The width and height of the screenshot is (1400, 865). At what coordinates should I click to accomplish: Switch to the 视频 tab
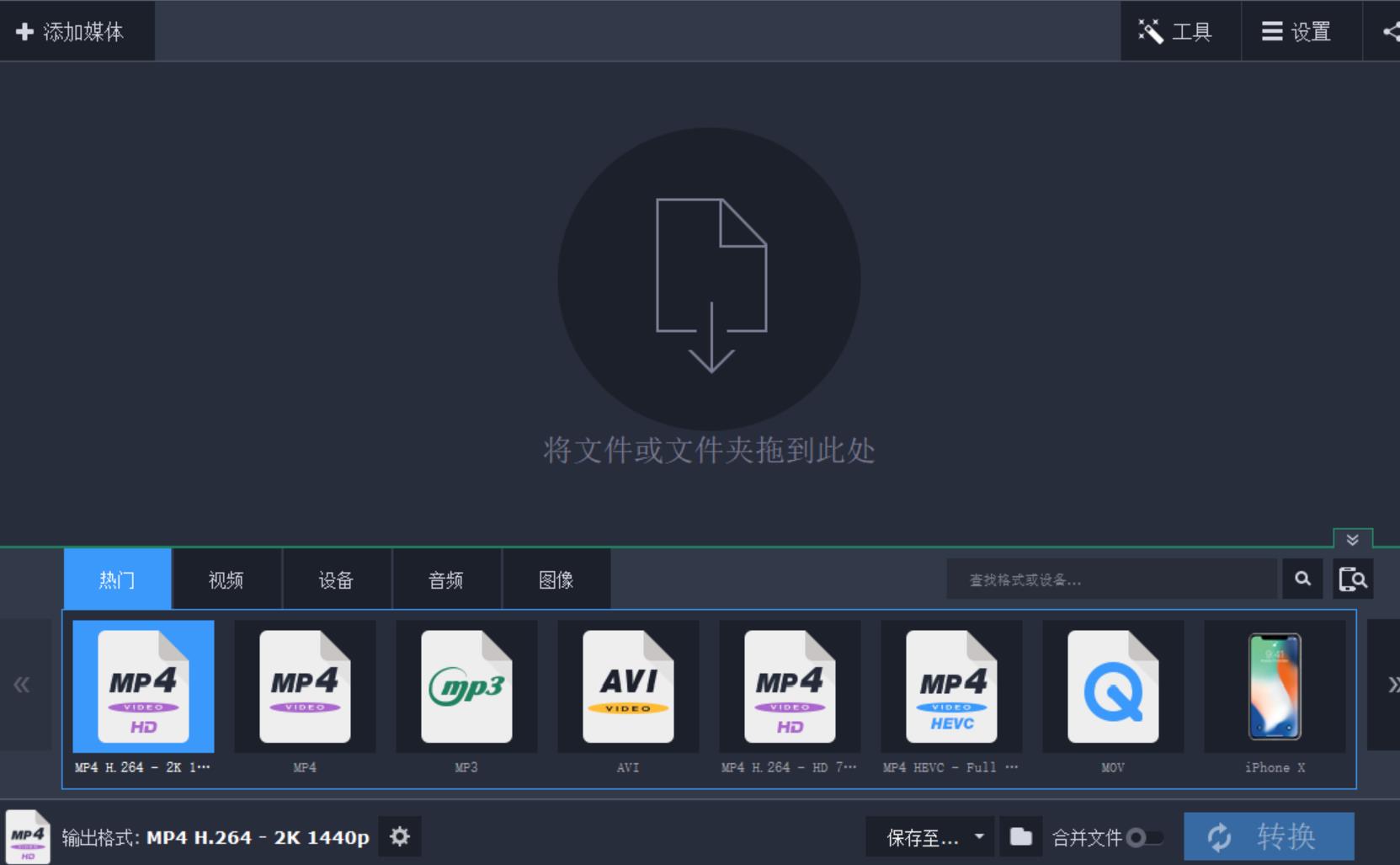226,579
